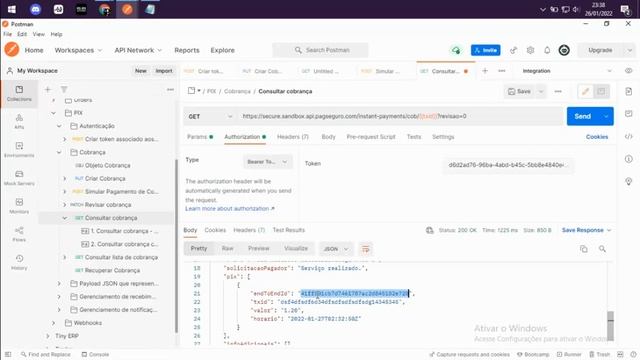640x360 pixels.
Task: Toggle line wrap icon in response toolbar
Action: click(x=365, y=249)
